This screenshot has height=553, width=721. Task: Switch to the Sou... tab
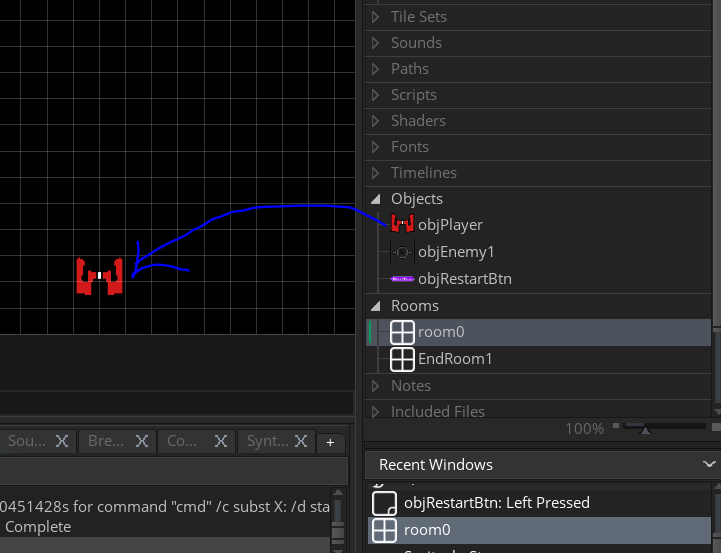point(27,441)
